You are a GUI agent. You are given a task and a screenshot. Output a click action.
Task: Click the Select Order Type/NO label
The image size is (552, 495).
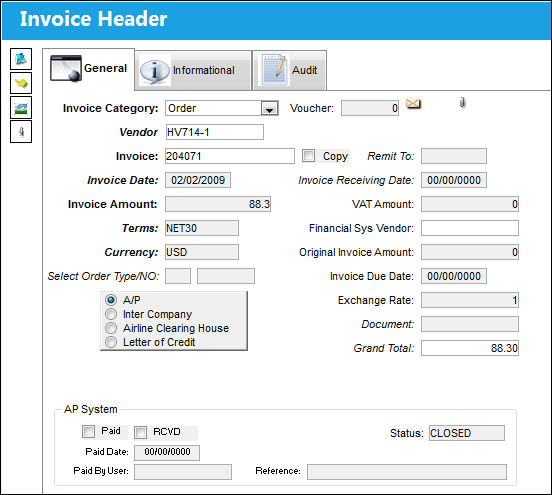click(x=103, y=276)
